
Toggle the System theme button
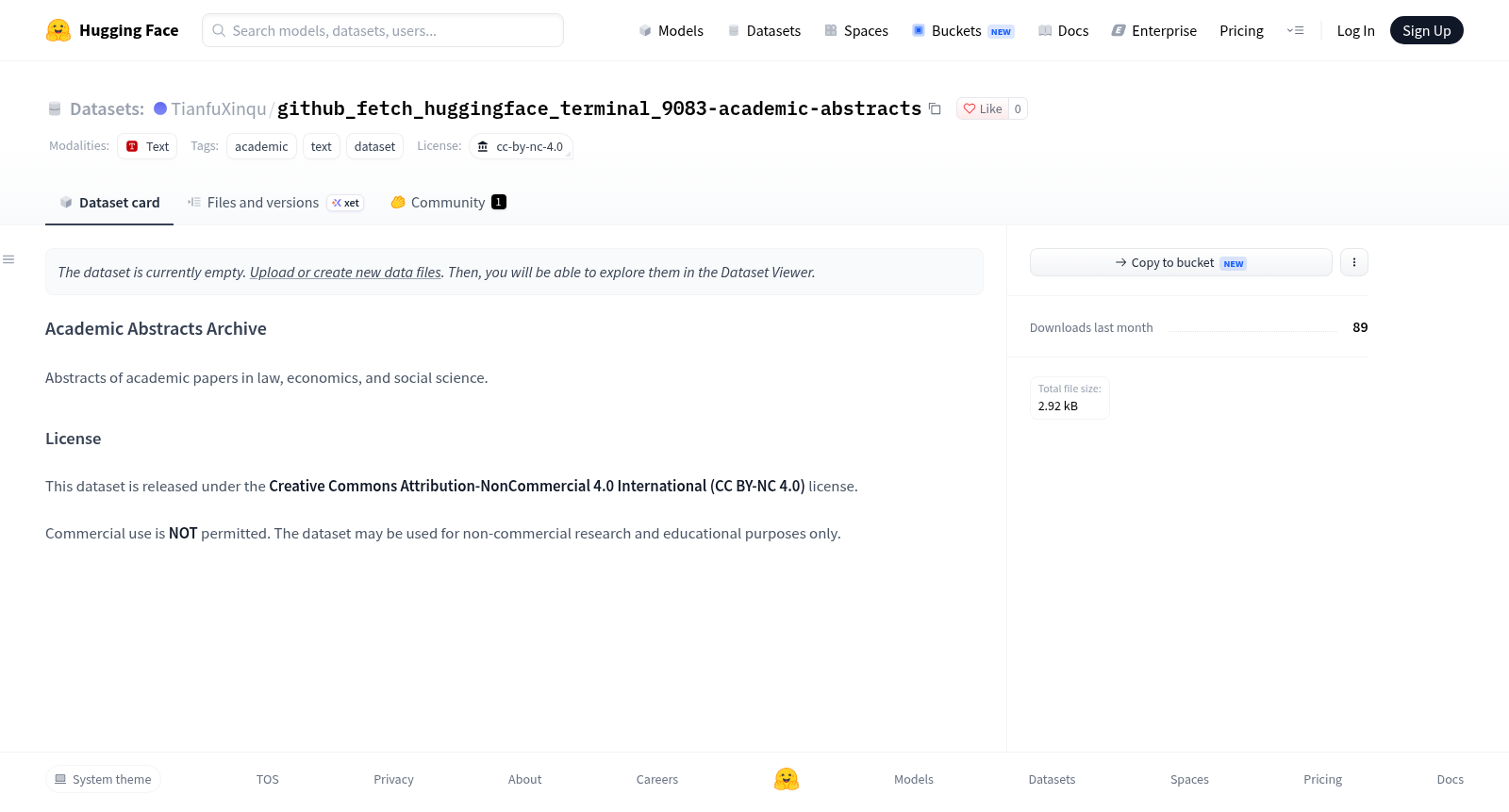tap(103, 779)
